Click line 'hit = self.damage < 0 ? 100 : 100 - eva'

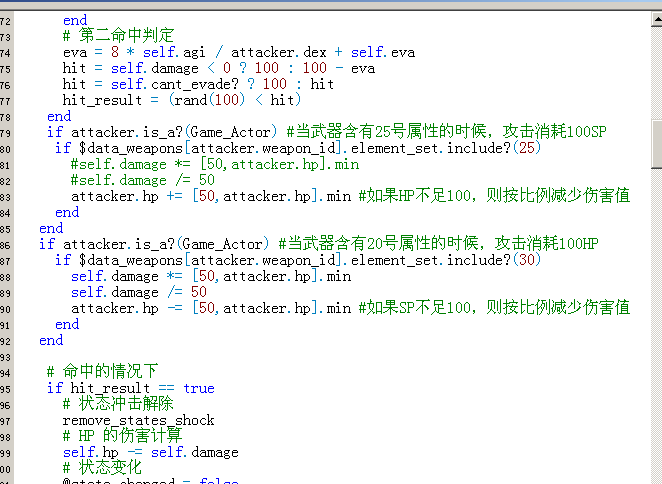[219, 68]
